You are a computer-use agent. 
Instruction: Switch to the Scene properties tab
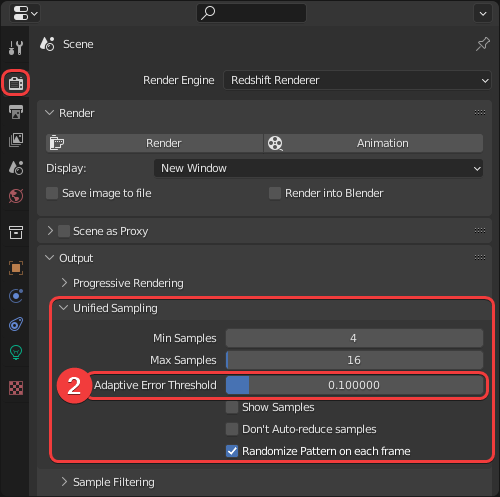click(16, 168)
